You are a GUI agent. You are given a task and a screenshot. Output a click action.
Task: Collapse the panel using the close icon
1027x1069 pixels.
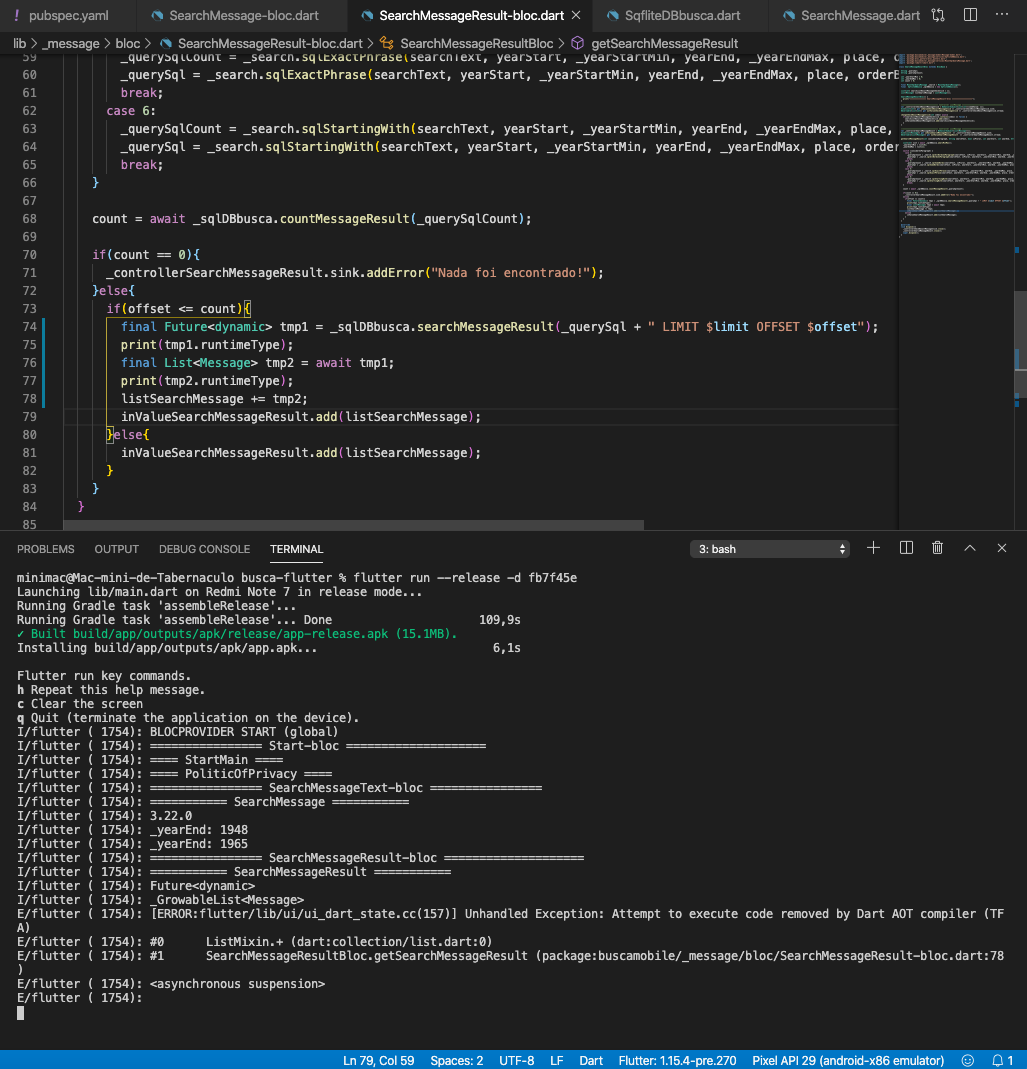(x=1001, y=548)
